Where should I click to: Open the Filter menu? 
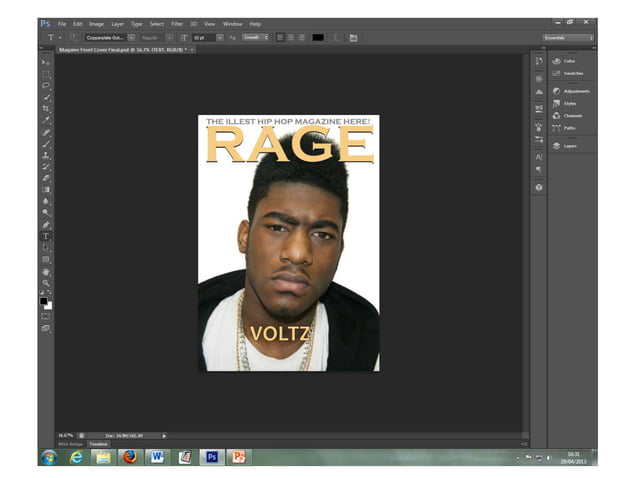pos(176,23)
